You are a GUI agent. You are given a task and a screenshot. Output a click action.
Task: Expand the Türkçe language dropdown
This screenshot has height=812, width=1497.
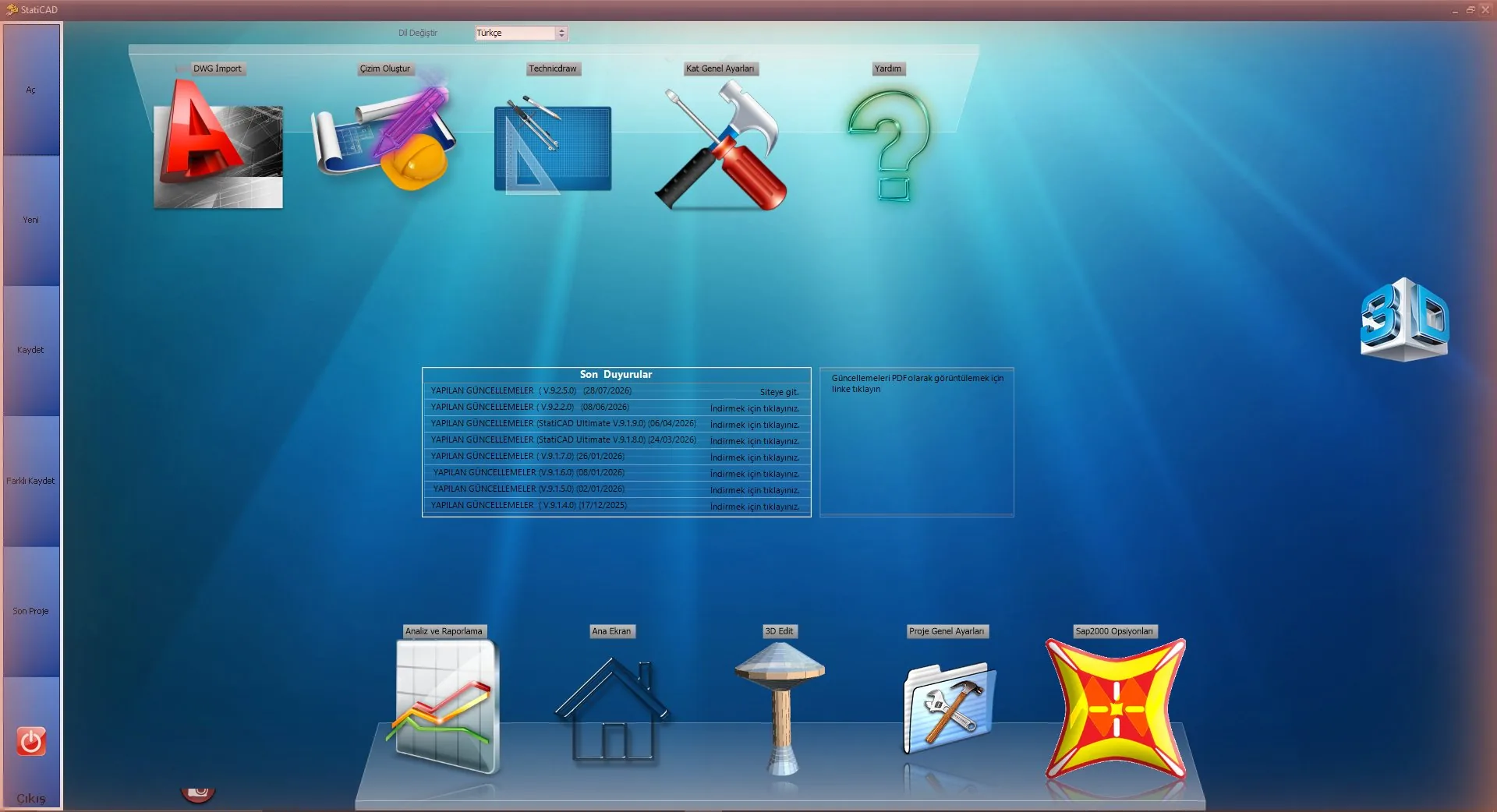[561, 33]
